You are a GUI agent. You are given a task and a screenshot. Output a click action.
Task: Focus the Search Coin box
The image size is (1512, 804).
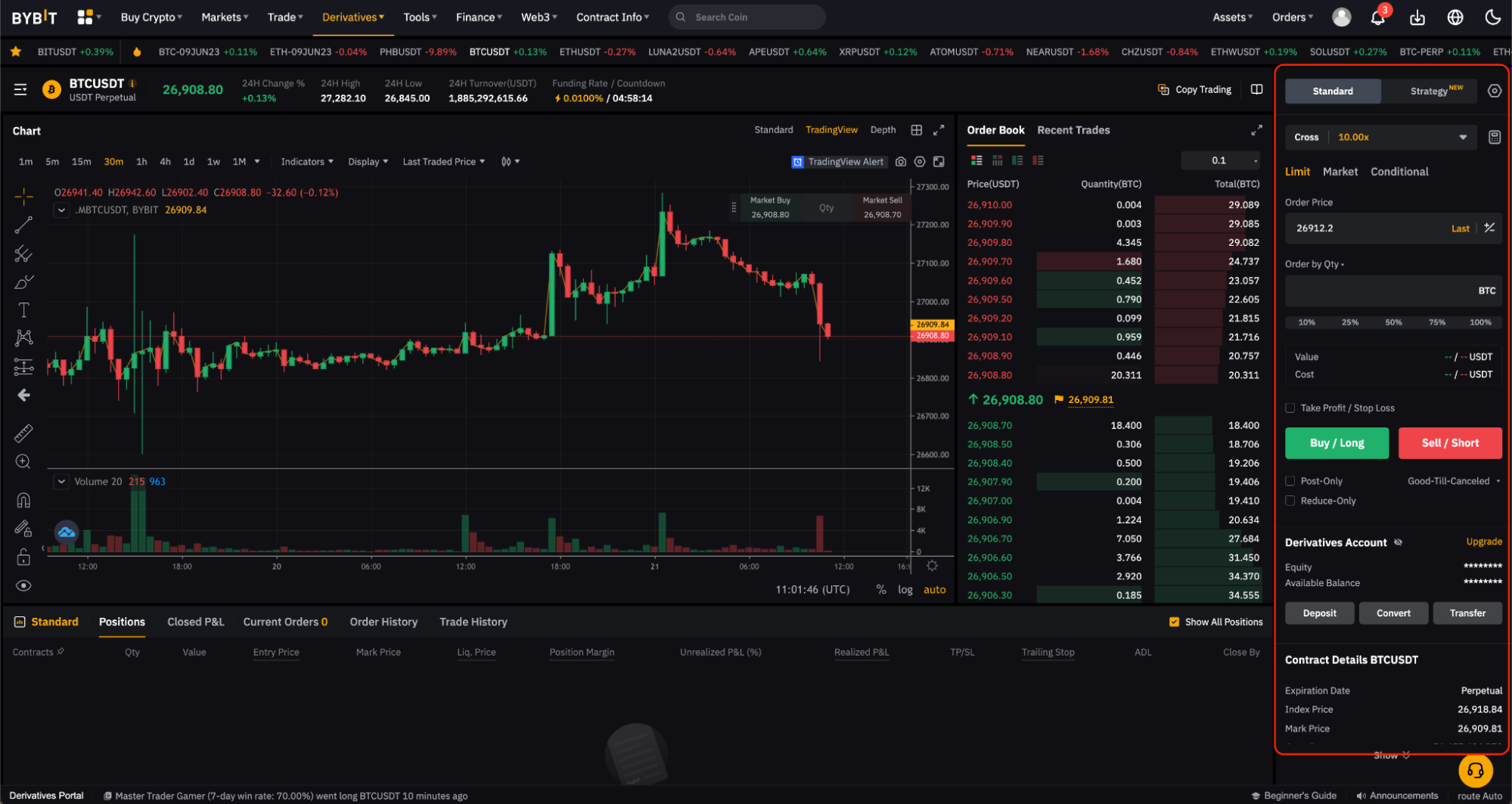coord(747,17)
